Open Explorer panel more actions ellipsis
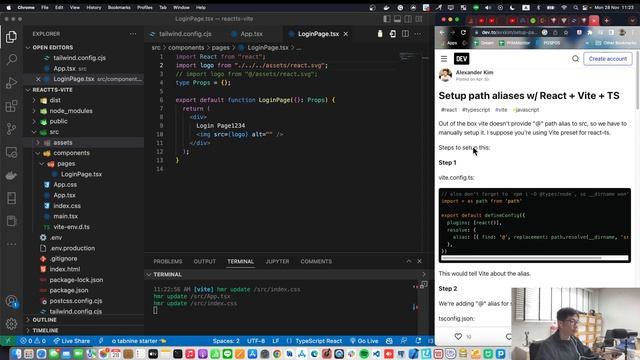 (x=133, y=34)
